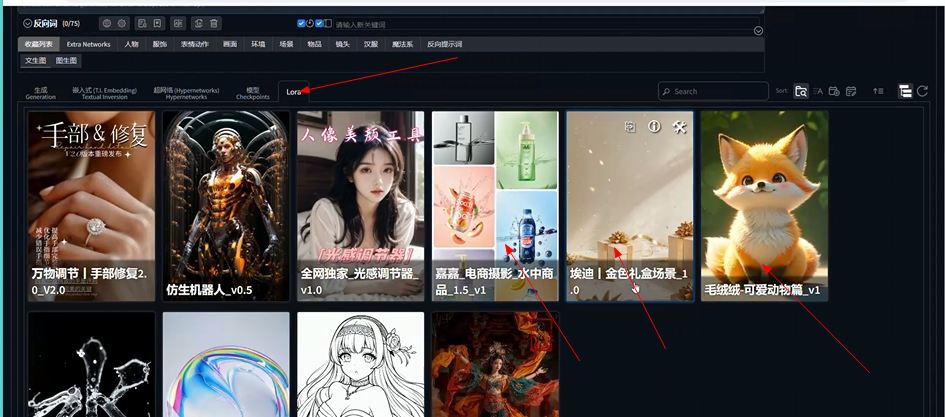Click the magnifier icon in the Search box

[x=666, y=92]
